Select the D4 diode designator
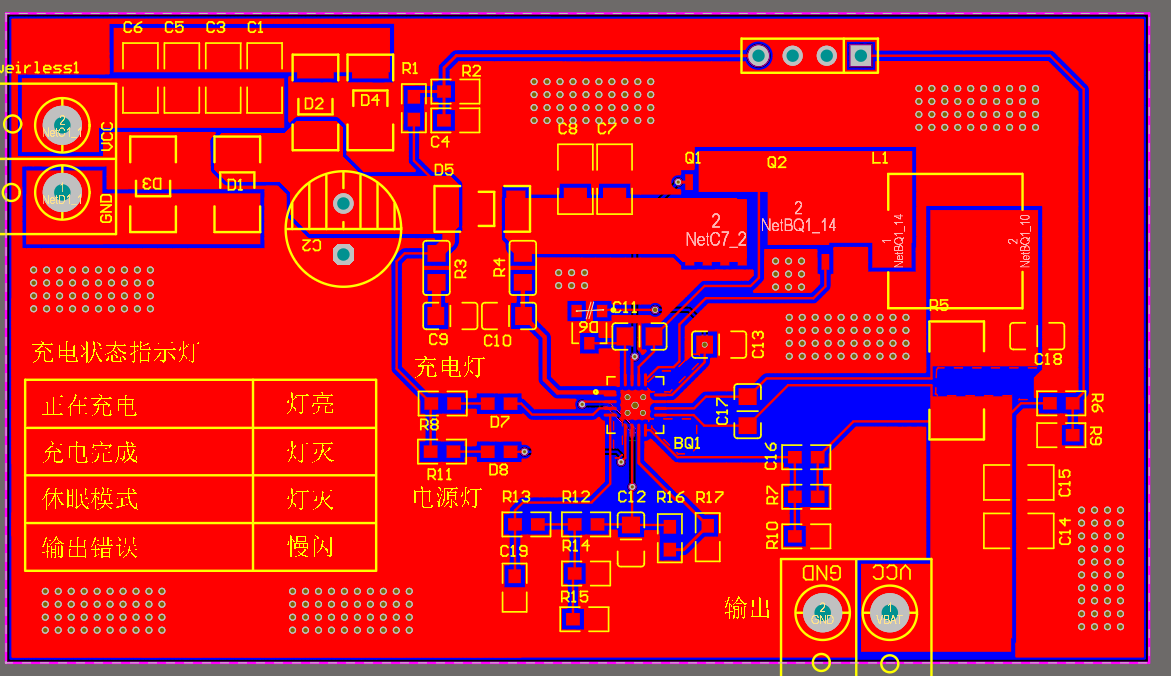Screen dimensions: 1171x676 click(x=370, y=100)
